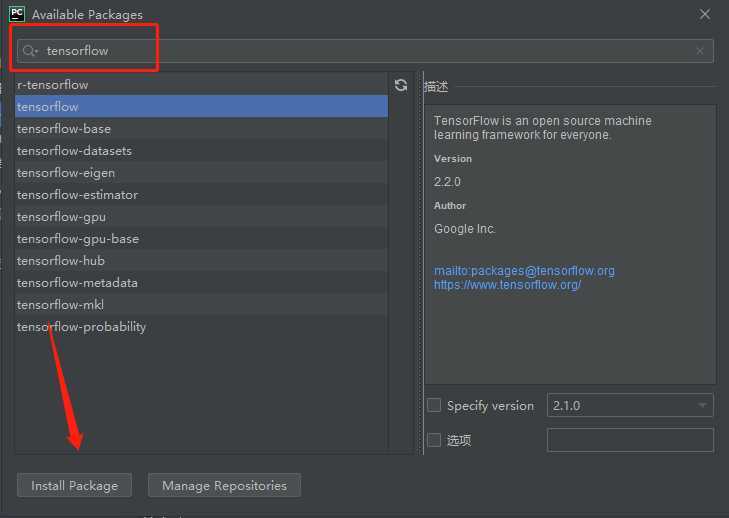729x518 pixels.
Task: Close the Available Packages dialog
Action: click(x=704, y=14)
